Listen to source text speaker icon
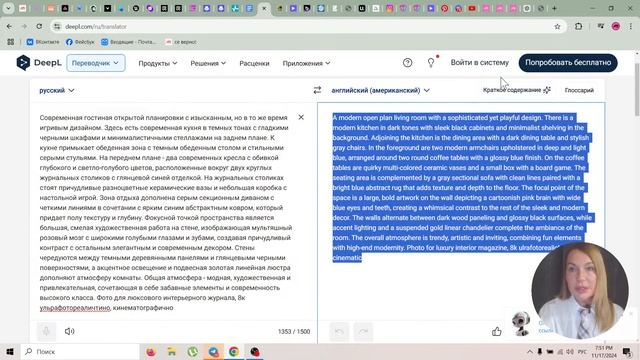 coord(69,331)
